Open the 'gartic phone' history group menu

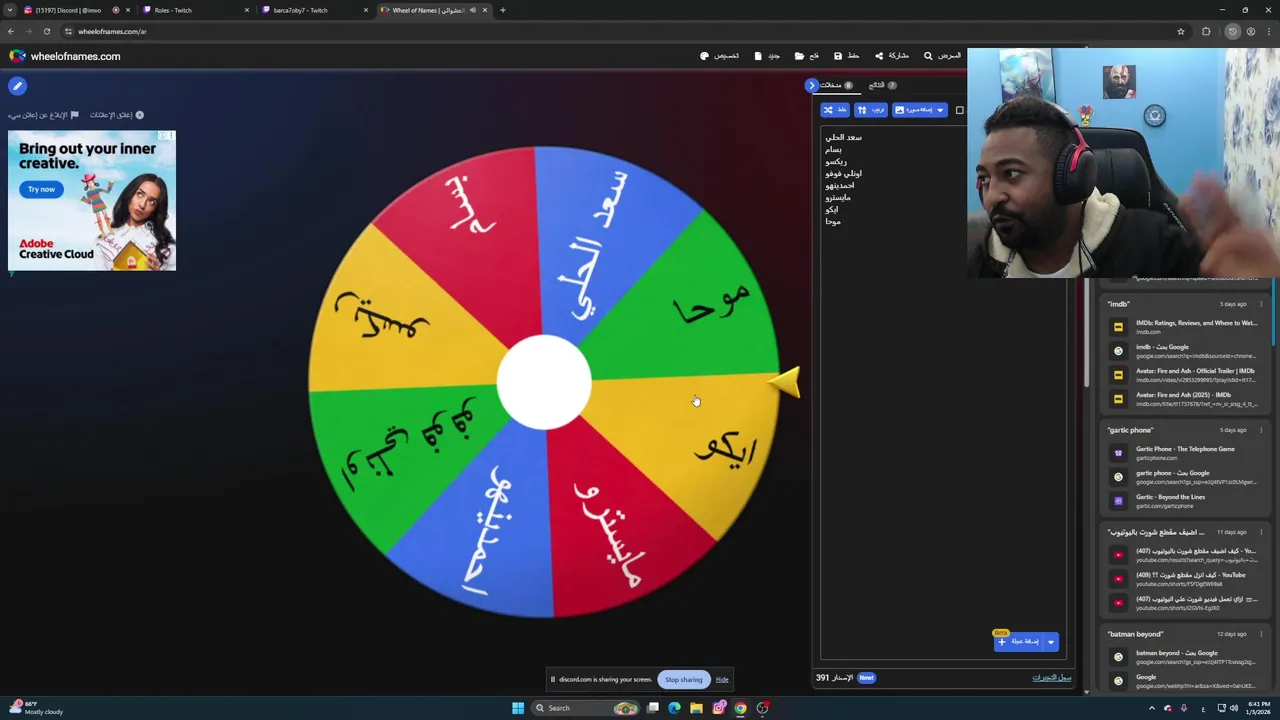[x=1261, y=430]
